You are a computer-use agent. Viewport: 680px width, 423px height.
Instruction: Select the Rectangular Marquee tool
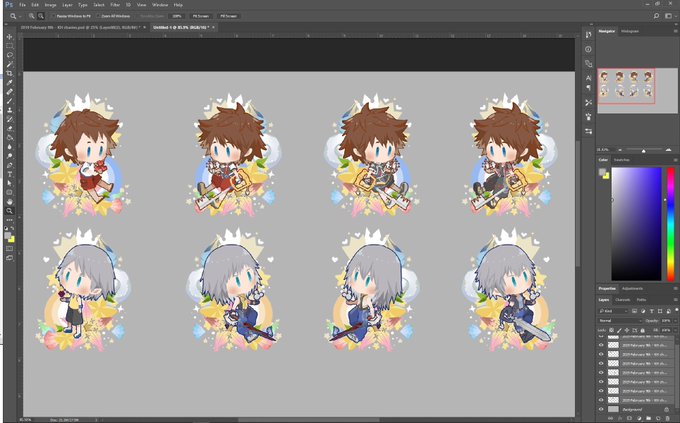[10, 46]
